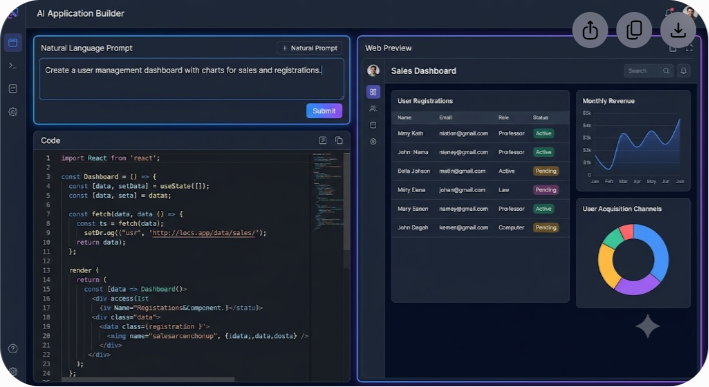
Task: Click the Email column header
Action: [445, 118]
